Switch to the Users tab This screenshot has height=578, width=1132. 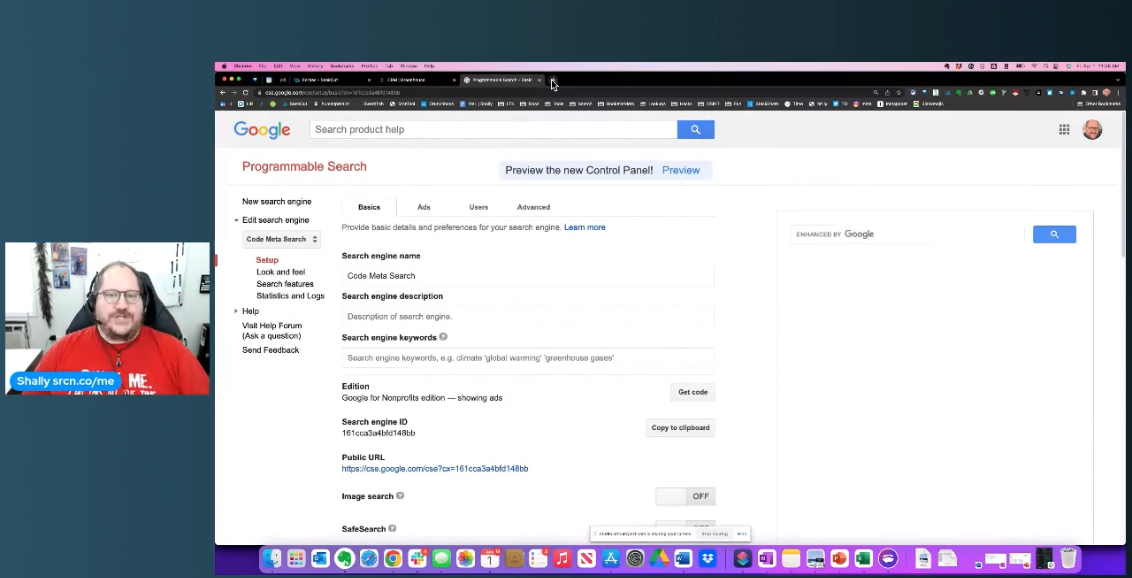479,207
